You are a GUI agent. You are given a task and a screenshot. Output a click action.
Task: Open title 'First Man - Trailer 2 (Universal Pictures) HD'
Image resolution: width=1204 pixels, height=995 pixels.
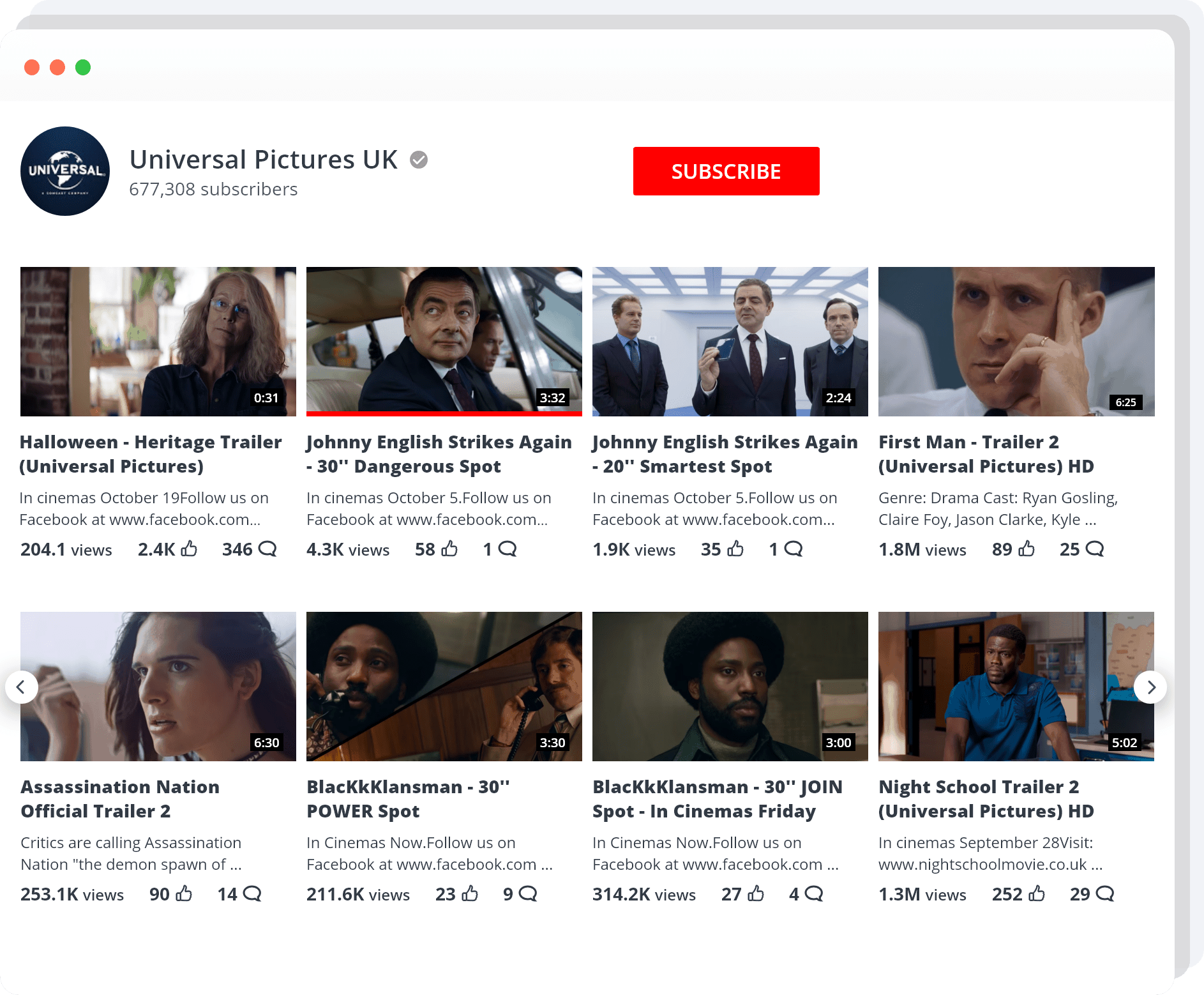pyautogui.click(x=986, y=454)
